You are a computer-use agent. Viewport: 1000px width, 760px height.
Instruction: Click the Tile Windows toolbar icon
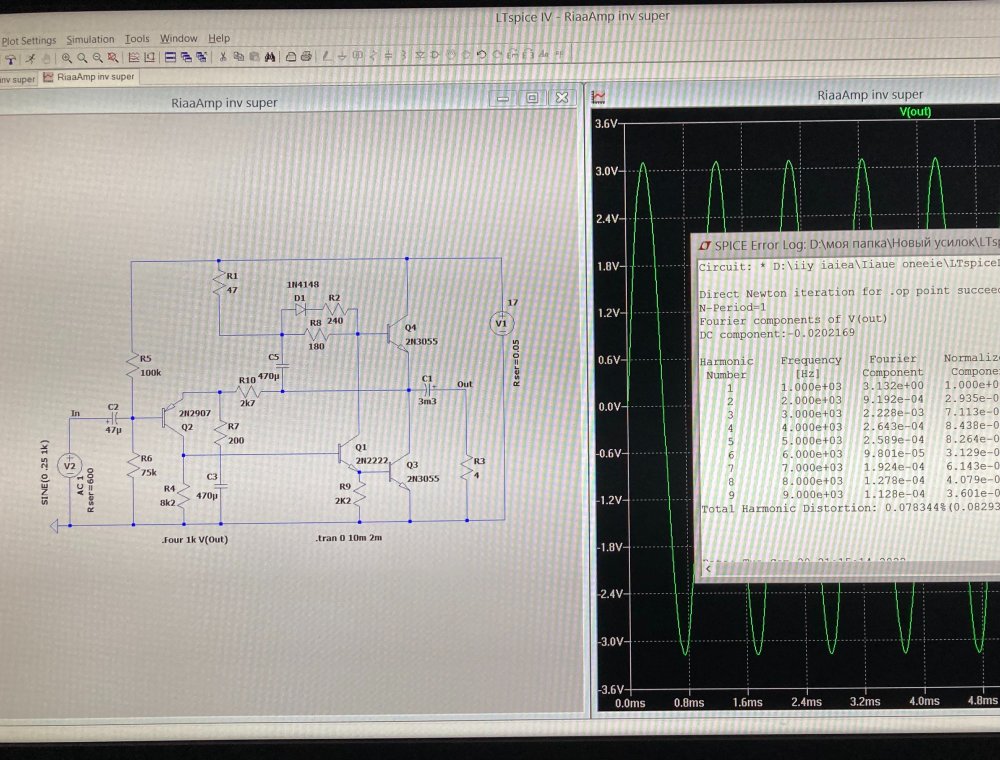[x=170, y=58]
